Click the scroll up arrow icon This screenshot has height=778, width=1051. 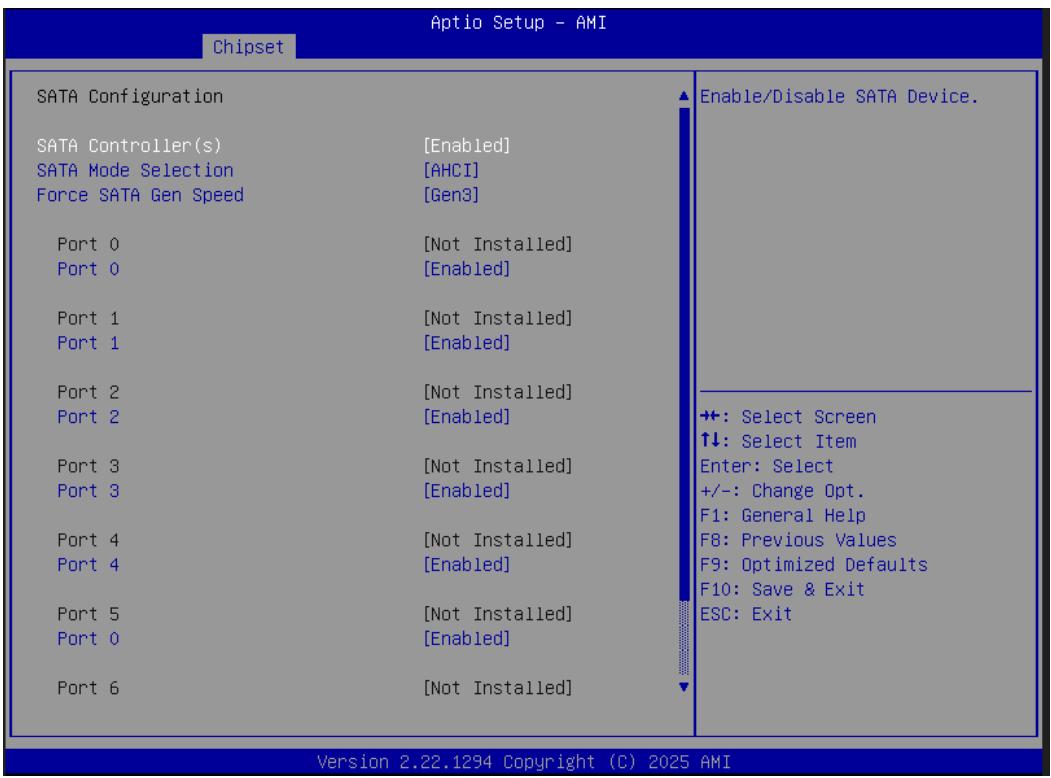click(684, 96)
